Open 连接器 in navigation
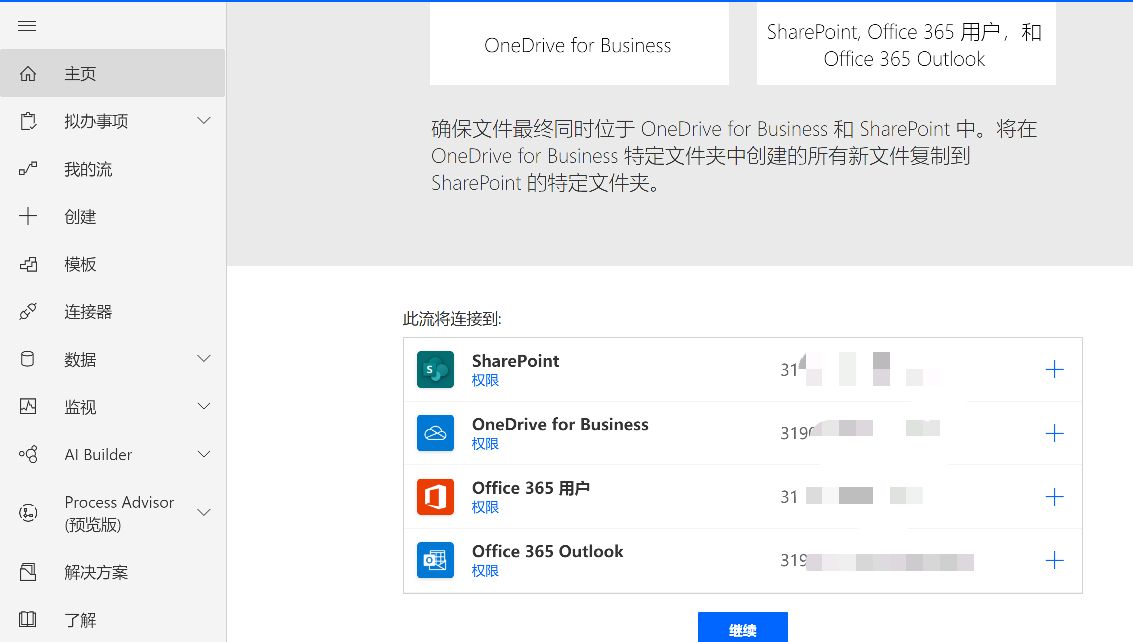Viewport: 1133px width, 642px height. (x=88, y=312)
